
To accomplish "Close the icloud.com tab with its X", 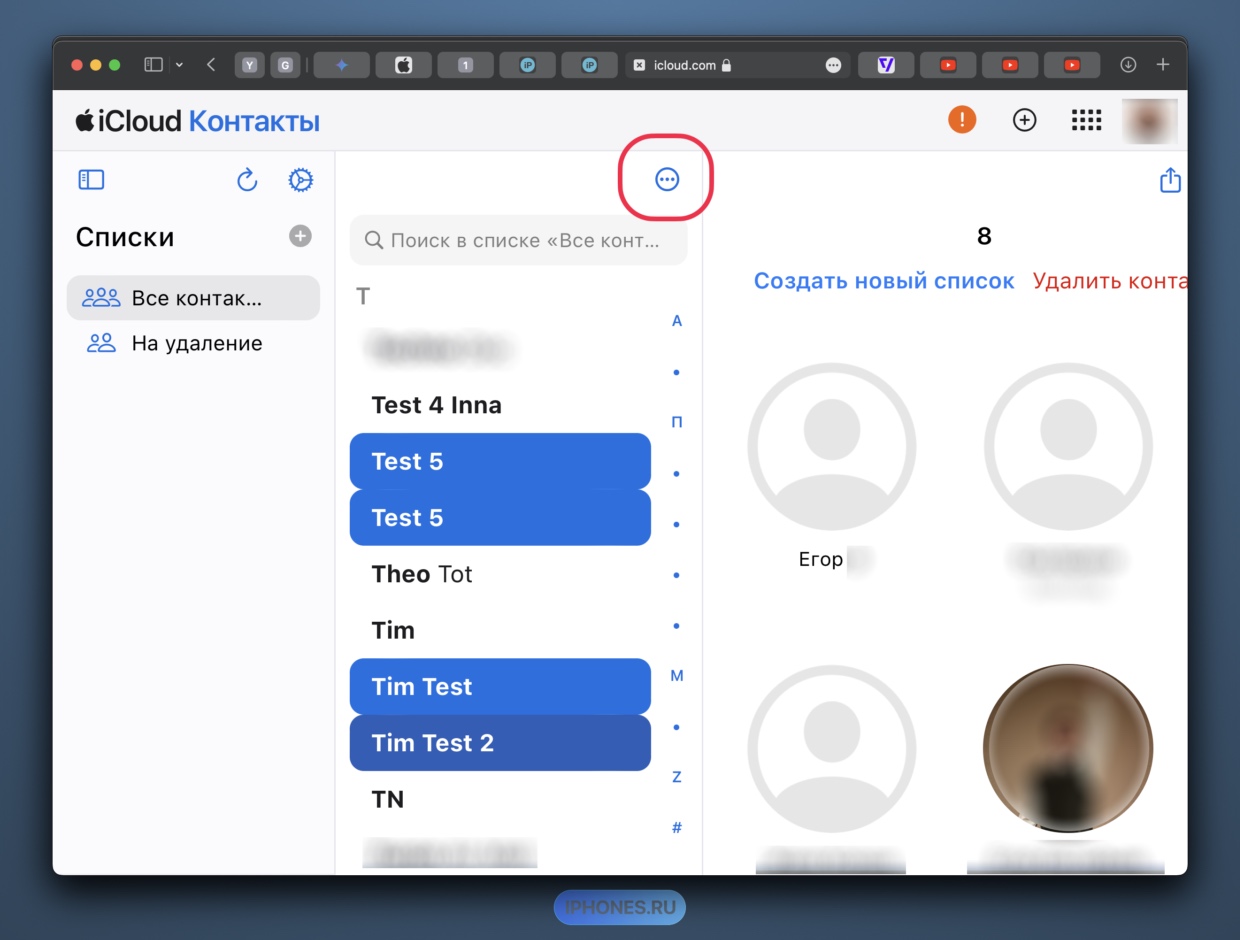I will 639,65.
